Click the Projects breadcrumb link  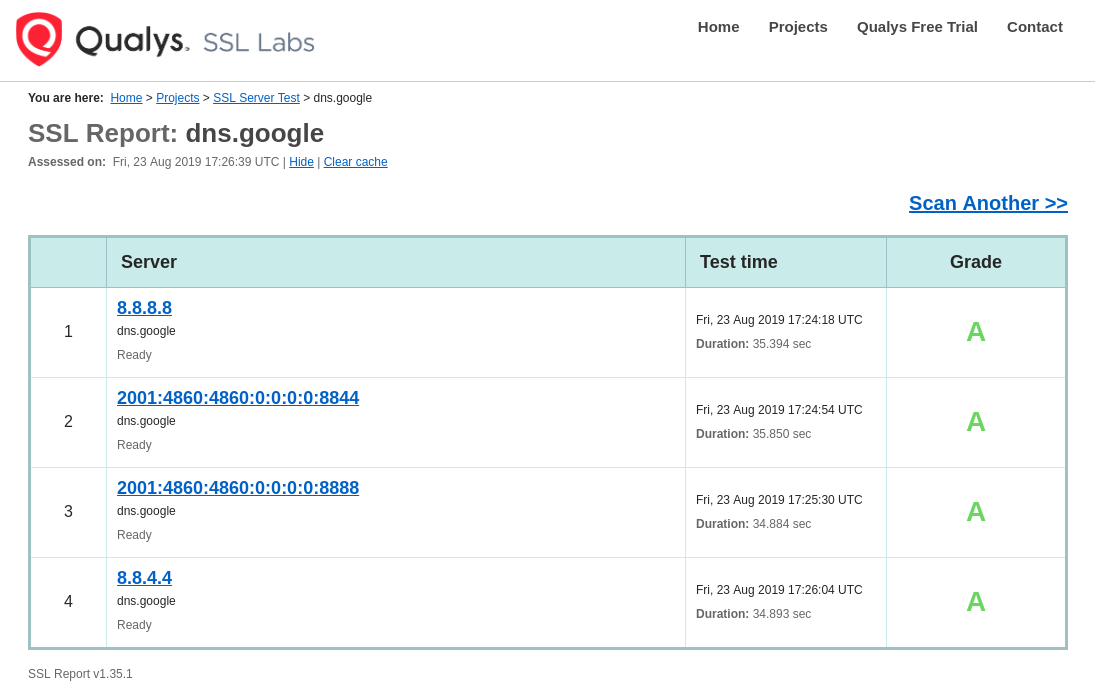177,98
